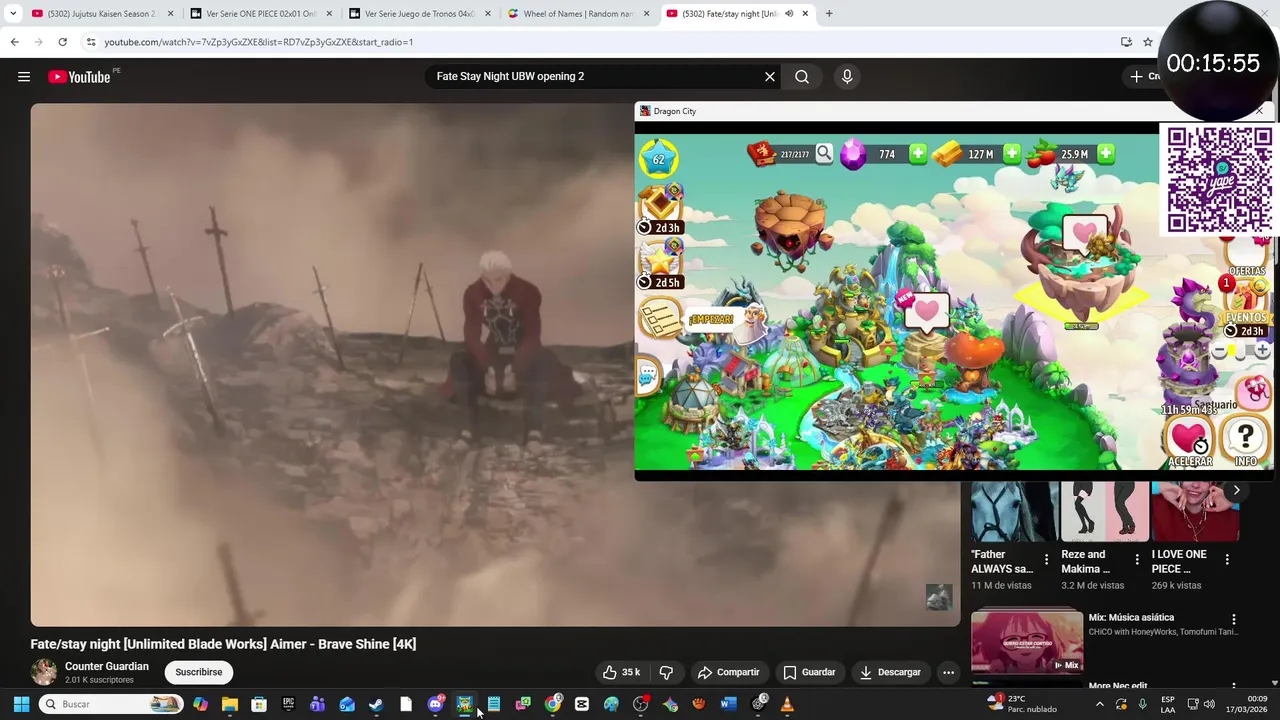Open the winged star event with 2d 5h
The image size is (1280, 720).
[660, 263]
